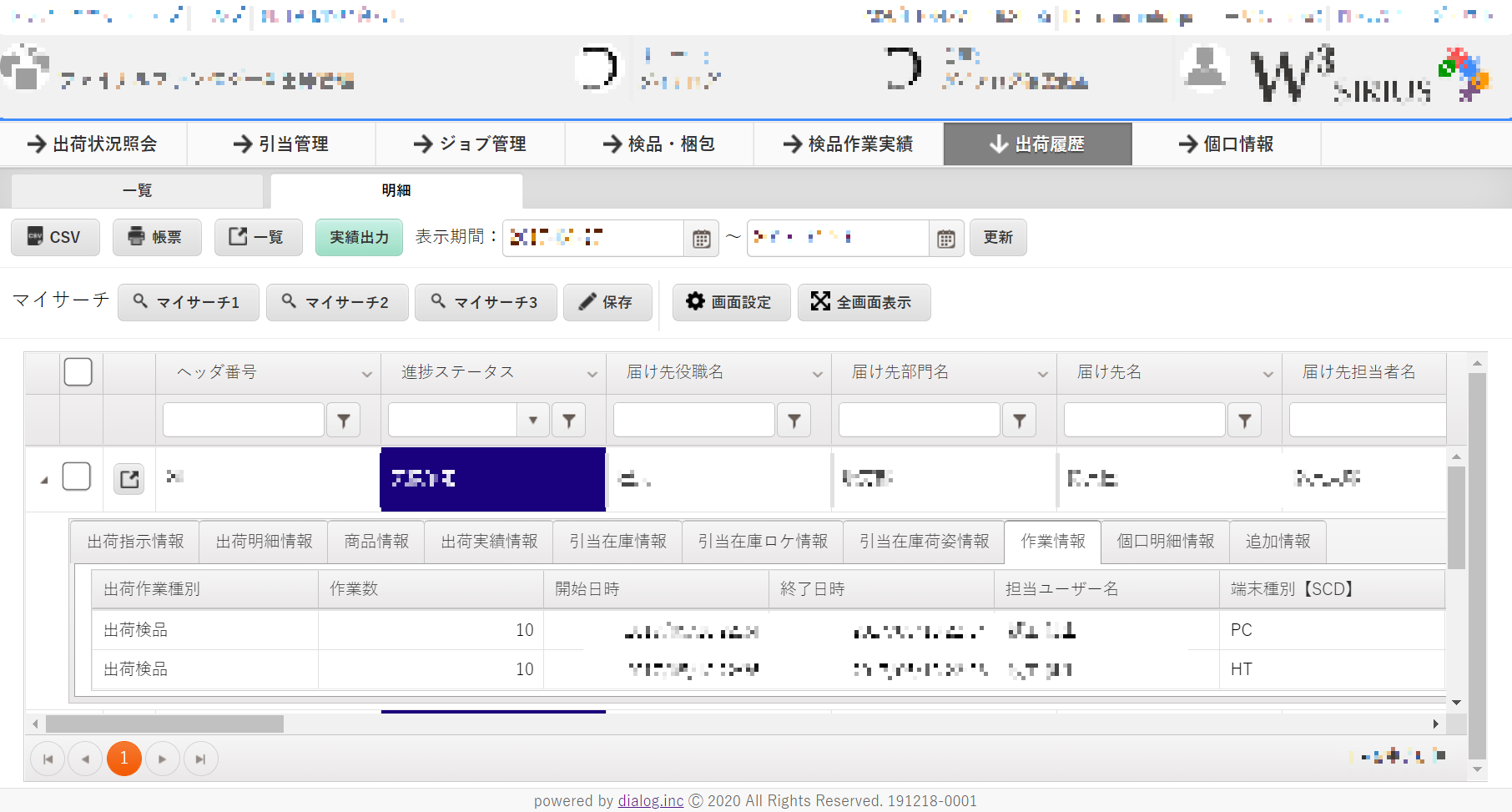
Task: Open 進捗ステータス column menu chevron
Action: [592, 375]
